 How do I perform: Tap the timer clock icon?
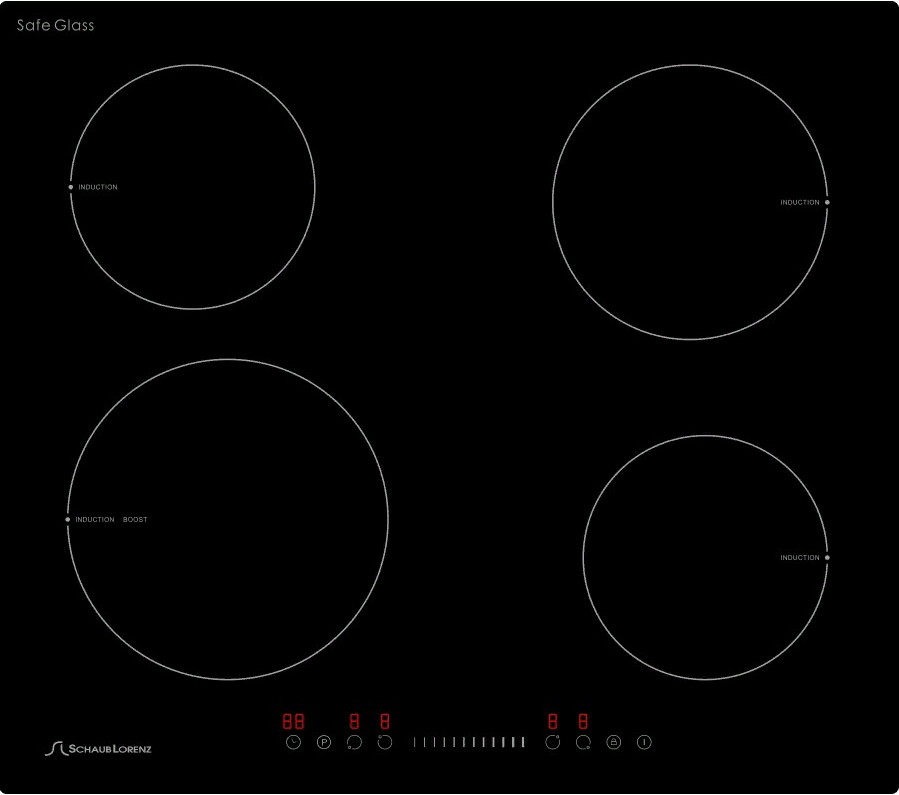pos(293,742)
